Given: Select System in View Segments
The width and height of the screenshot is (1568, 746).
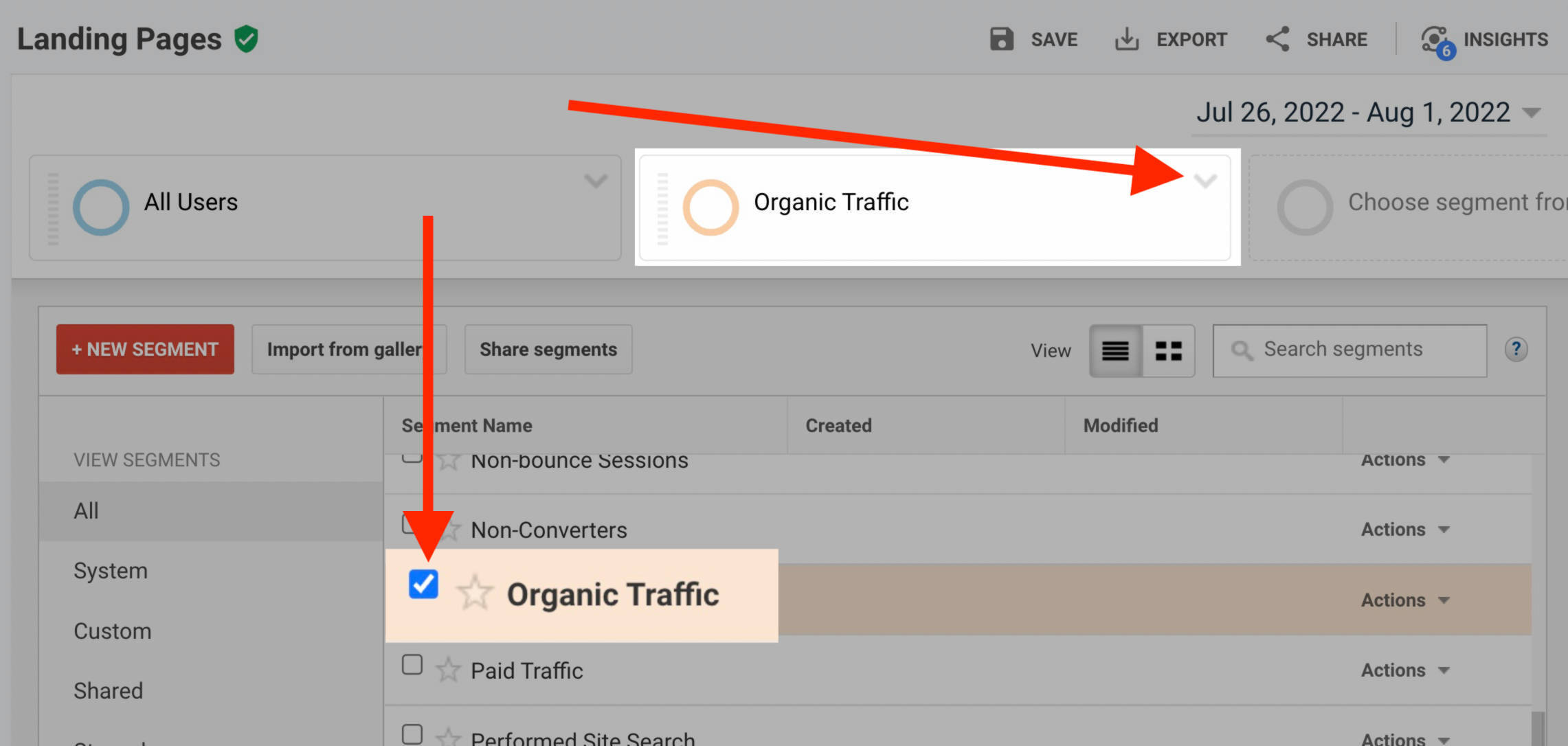Looking at the screenshot, I should 111,571.
